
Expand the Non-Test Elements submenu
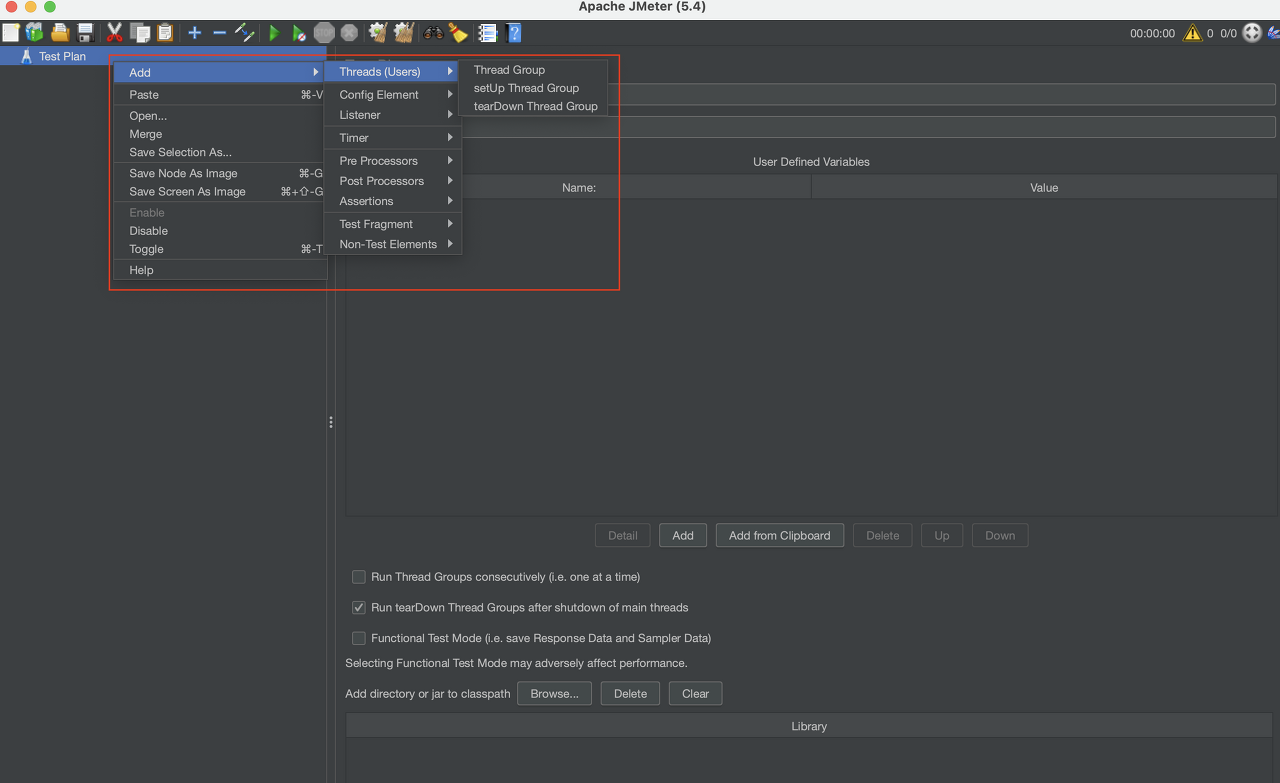pos(393,244)
